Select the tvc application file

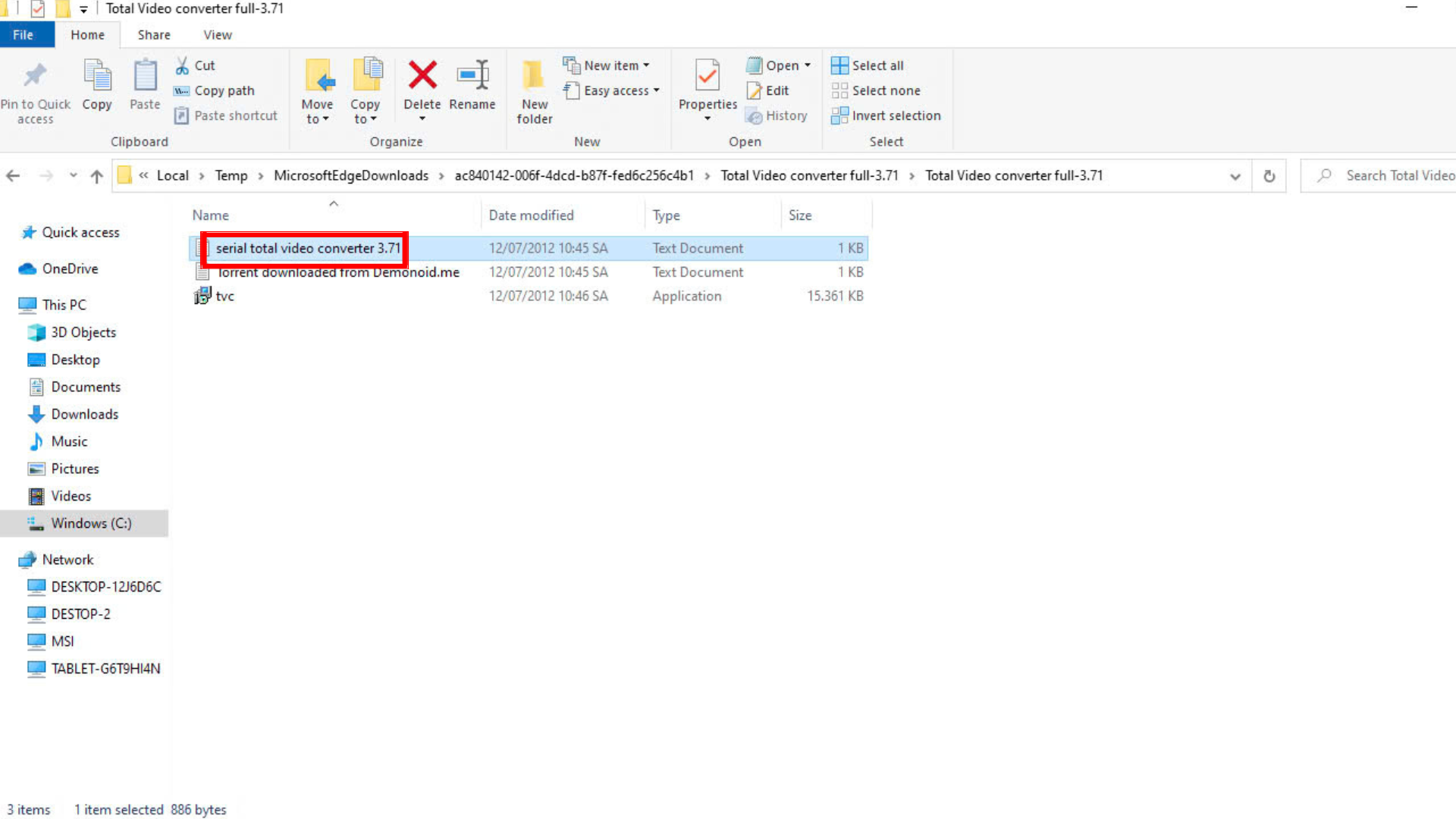[x=225, y=297]
